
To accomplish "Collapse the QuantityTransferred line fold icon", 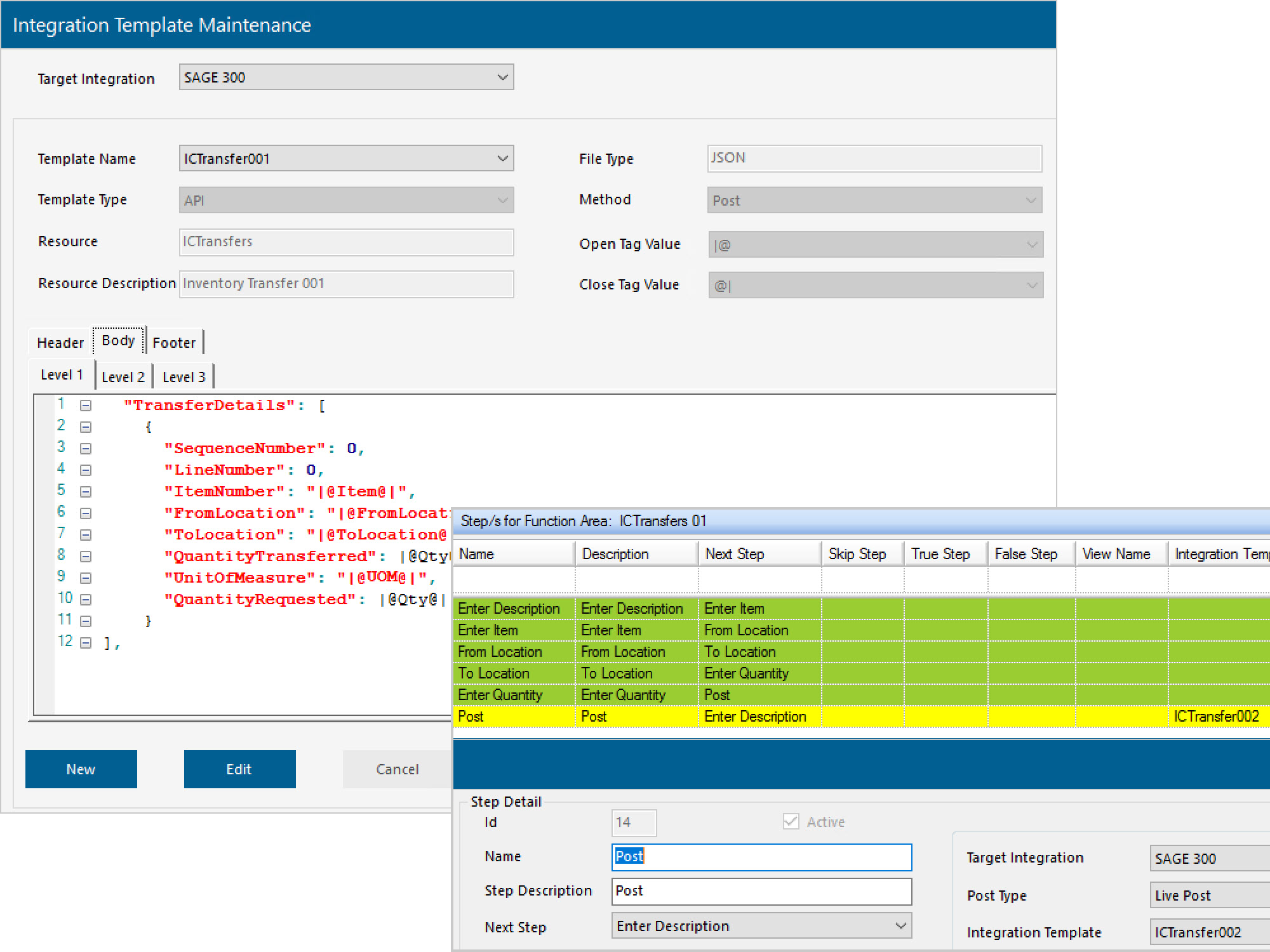I will click(86, 555).
